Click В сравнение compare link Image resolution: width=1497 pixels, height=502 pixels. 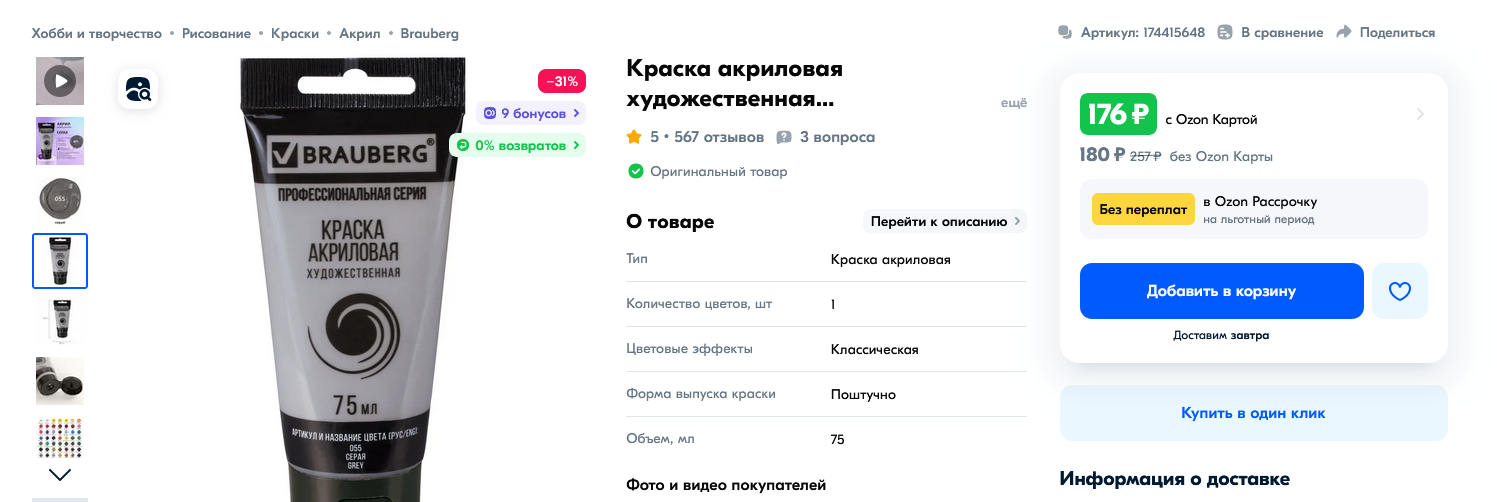[1282, 33]
